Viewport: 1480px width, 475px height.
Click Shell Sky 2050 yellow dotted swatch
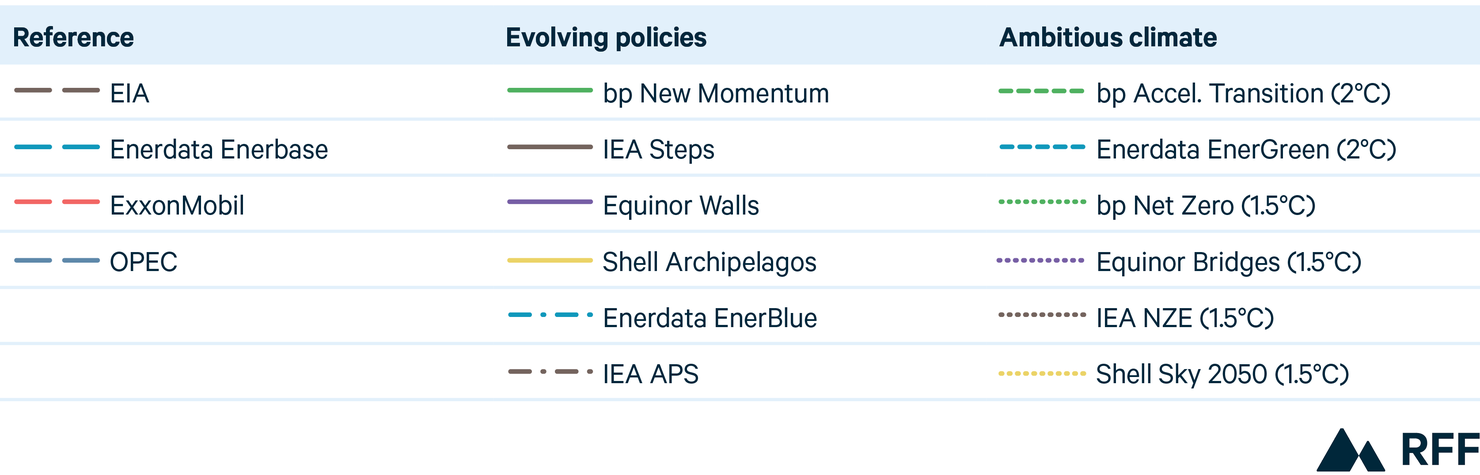(x=1042, y=374)
